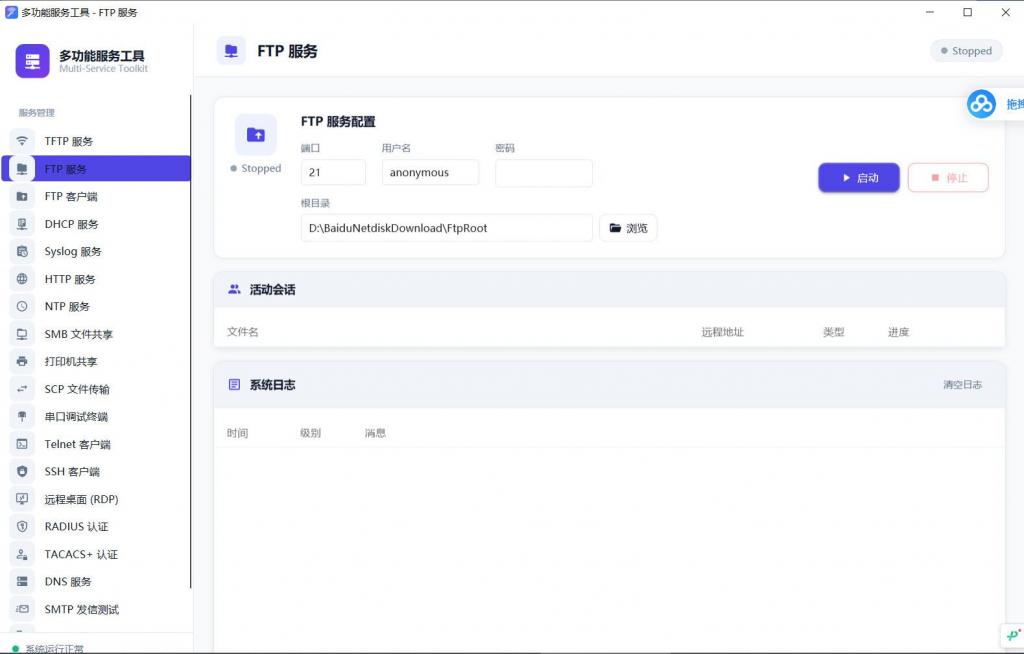Viewport: 1024px width, 654px height.
Task: Clear logs via 清空日志 link
Action: (x=962, y=384)
